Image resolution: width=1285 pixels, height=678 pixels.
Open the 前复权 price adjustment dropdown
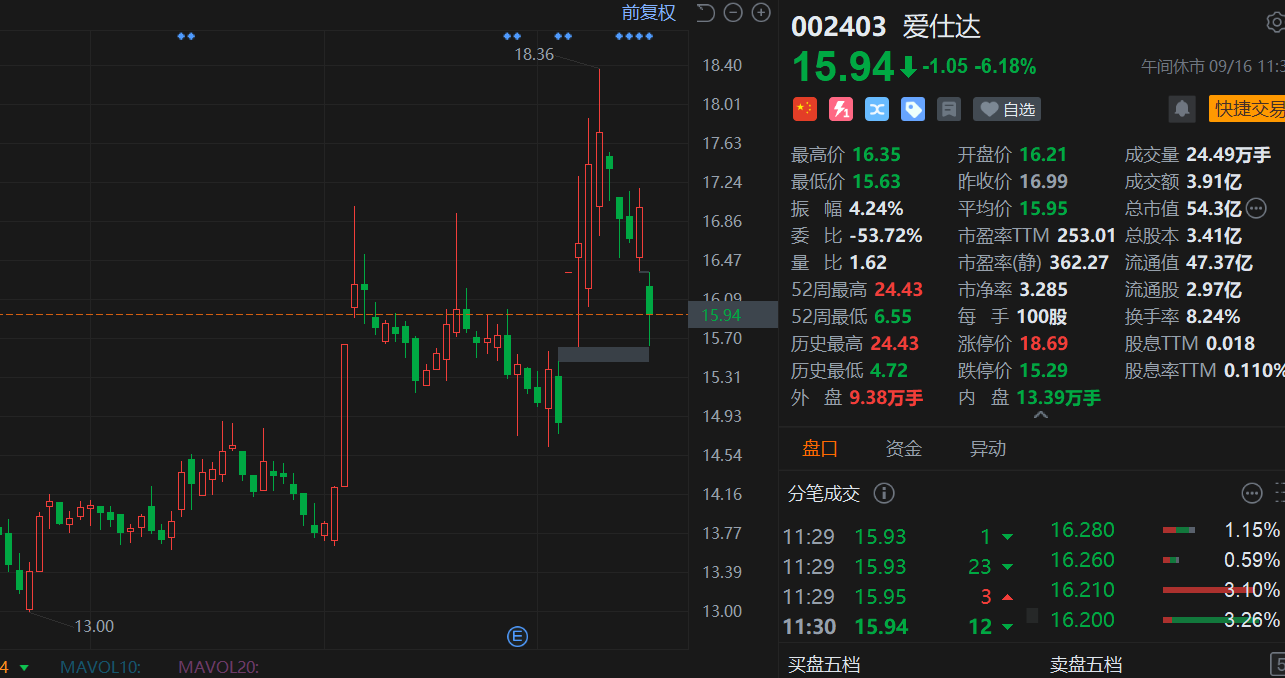648,13
